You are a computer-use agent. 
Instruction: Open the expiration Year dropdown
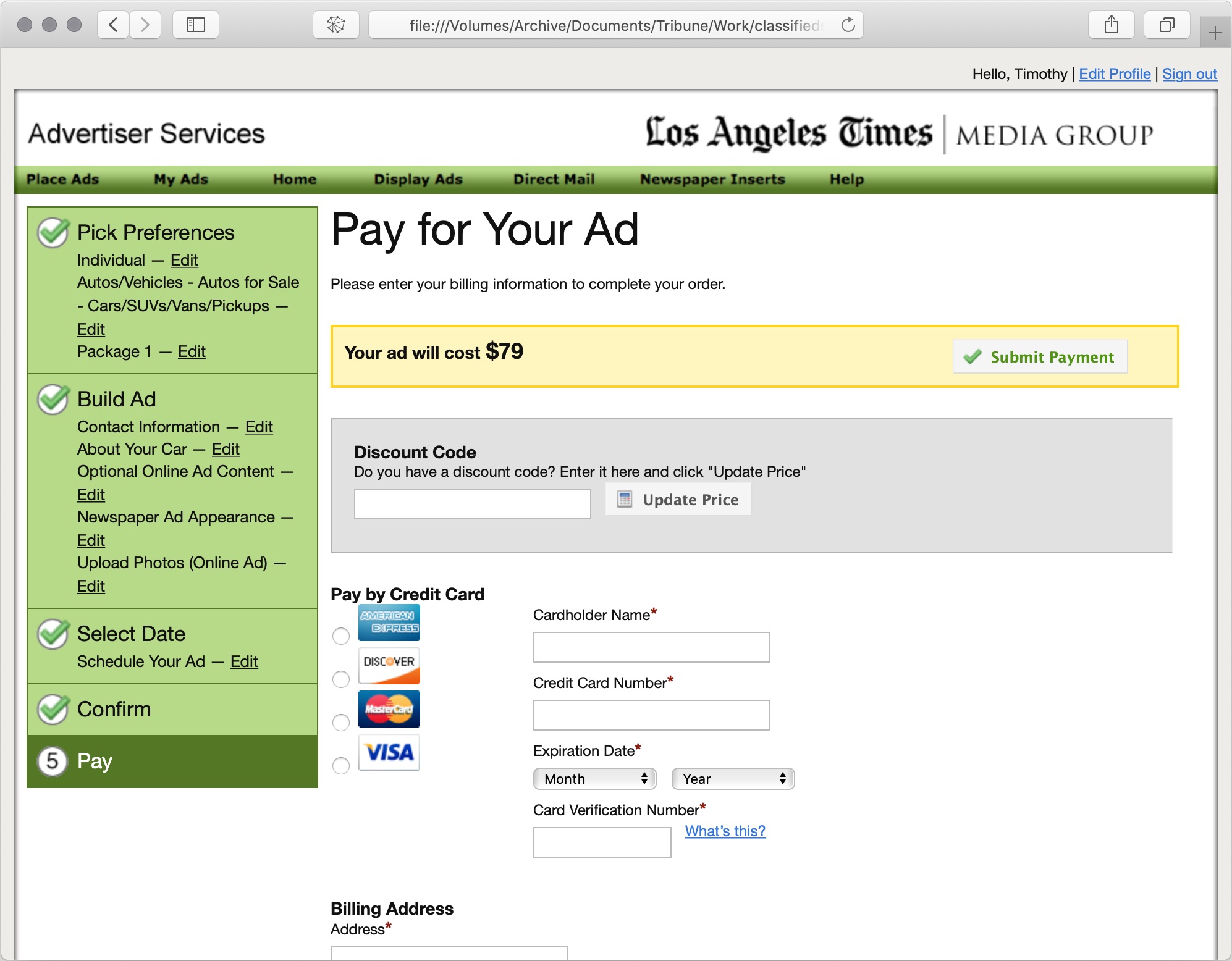[x=732, y=779]
